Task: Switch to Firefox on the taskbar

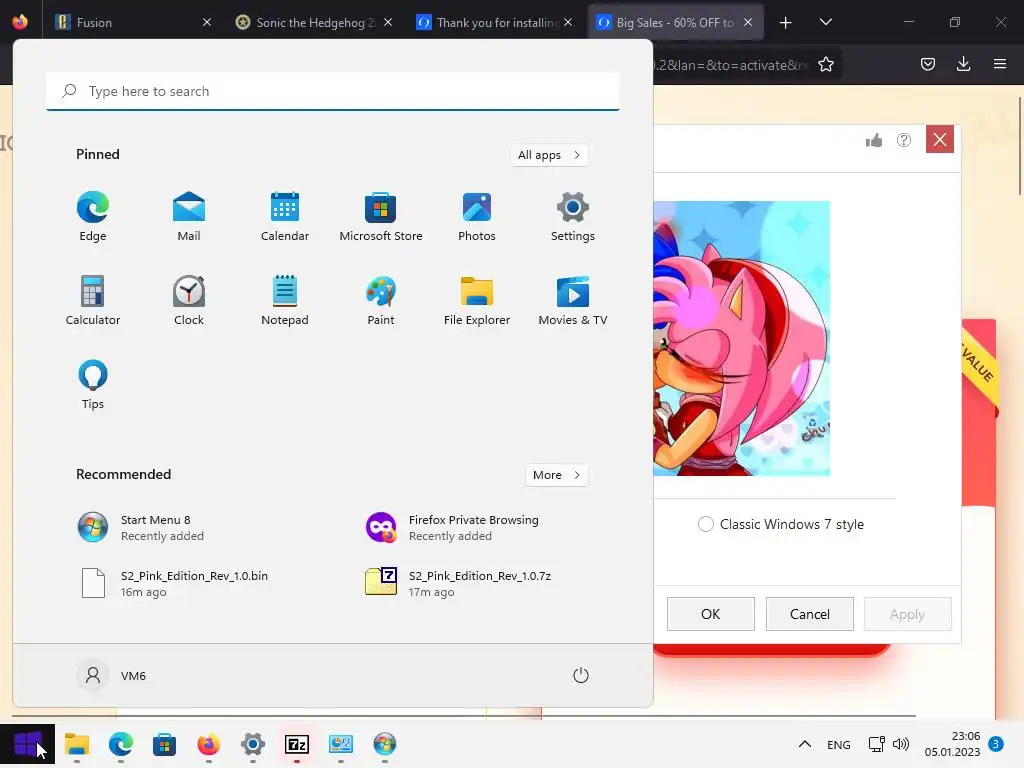Action: pos(208,744)
